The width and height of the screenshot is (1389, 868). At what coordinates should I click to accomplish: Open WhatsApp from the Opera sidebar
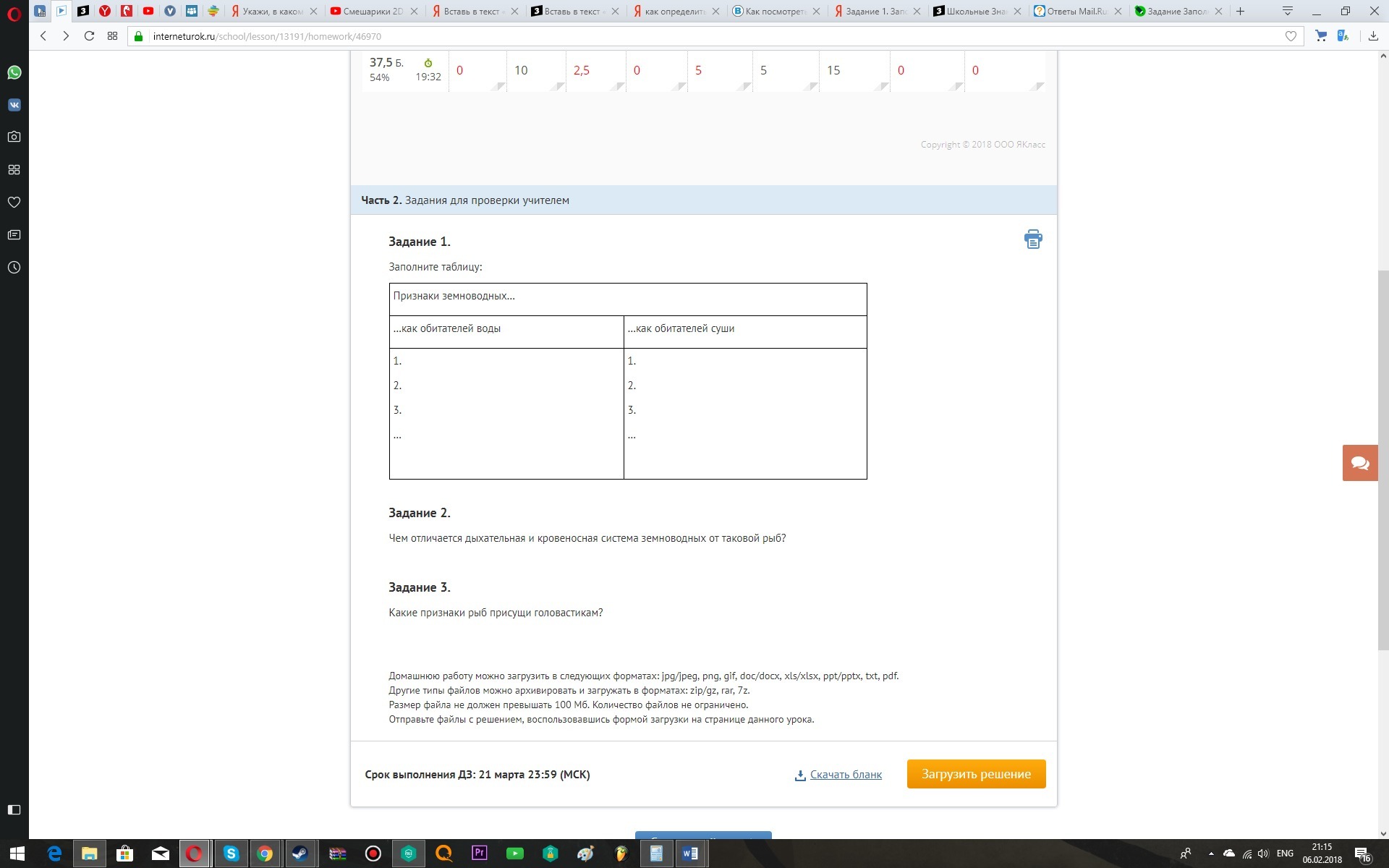(x=14, y=72)
